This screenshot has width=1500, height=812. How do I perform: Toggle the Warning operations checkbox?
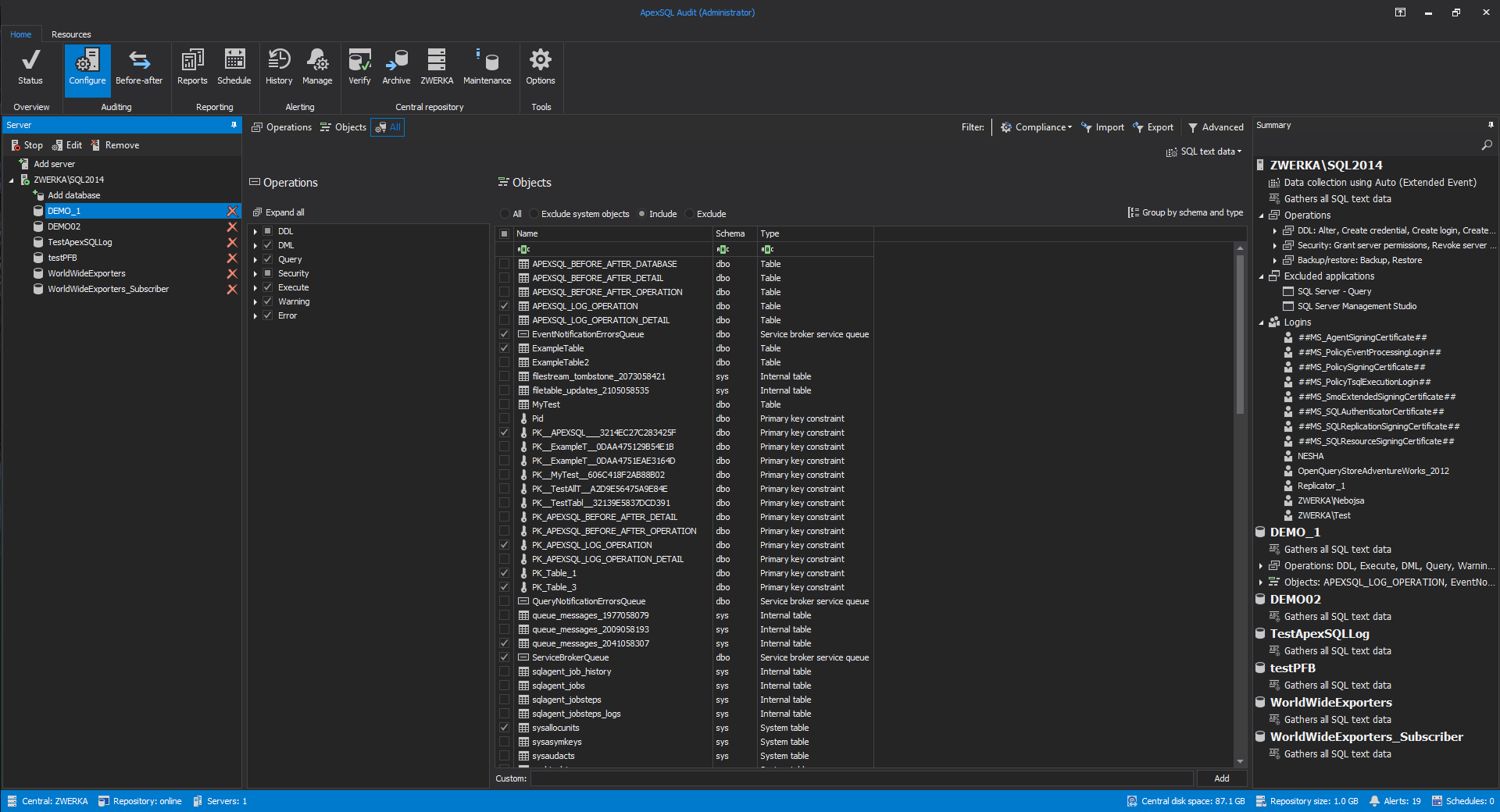(267, 301)
